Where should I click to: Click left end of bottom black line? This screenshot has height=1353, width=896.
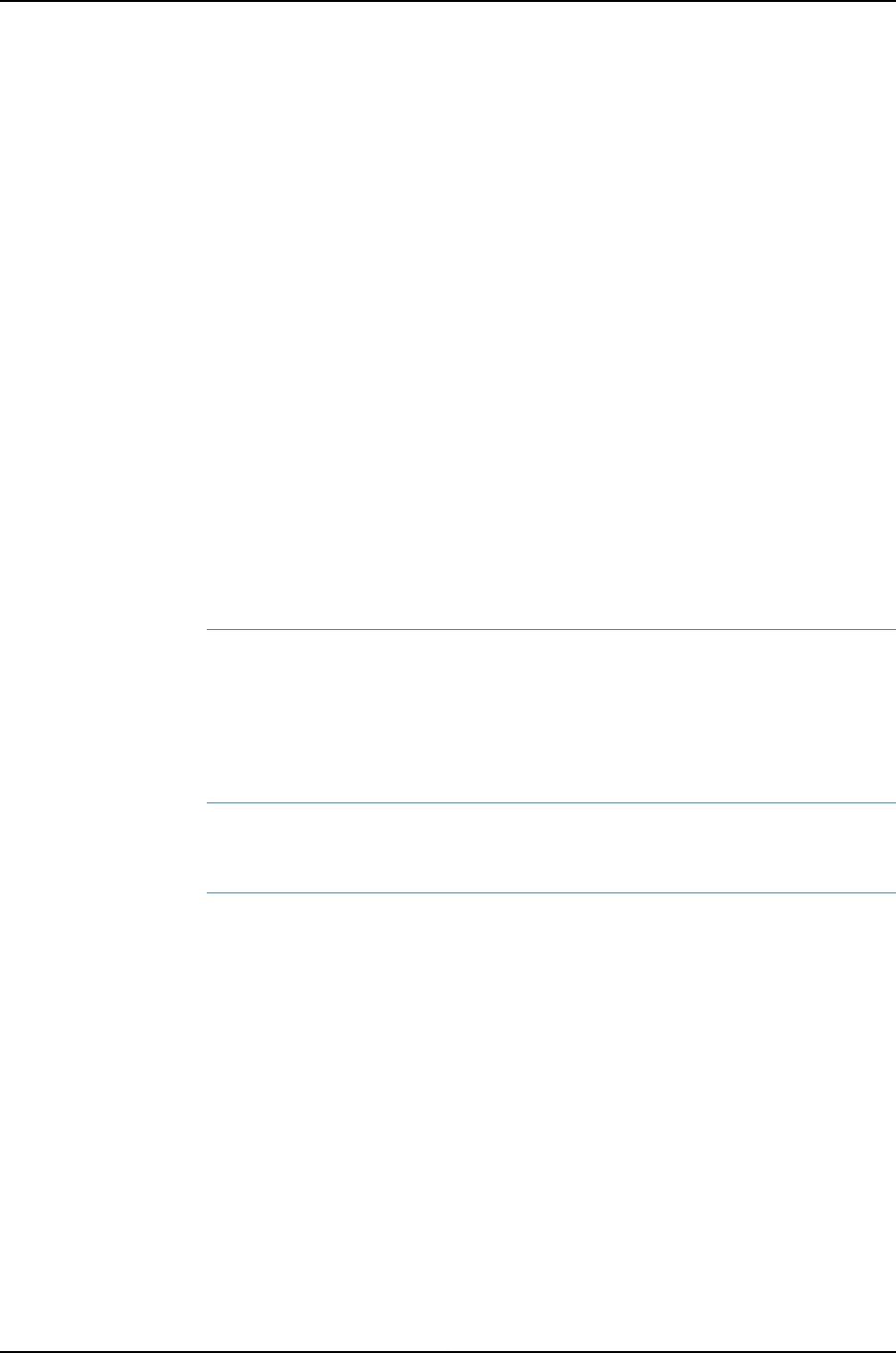[3, 1352]
